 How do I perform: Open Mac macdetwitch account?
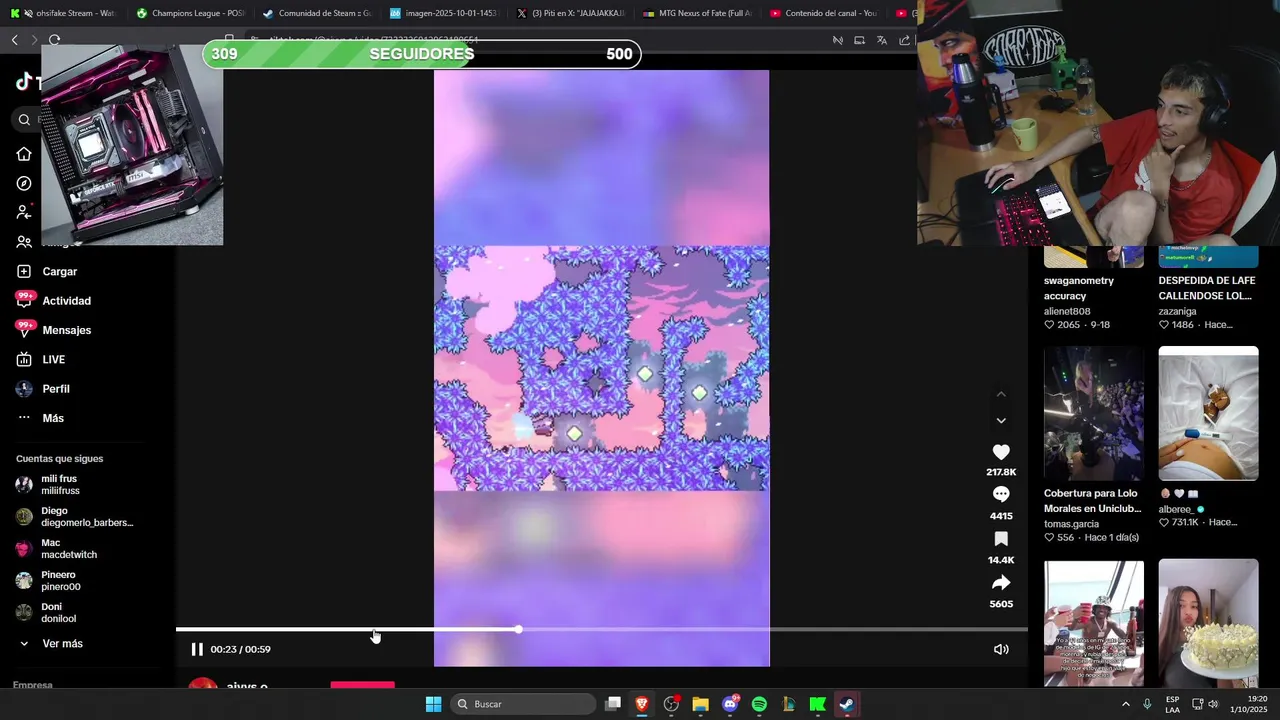pyautogui.click(x=56, y=549)
